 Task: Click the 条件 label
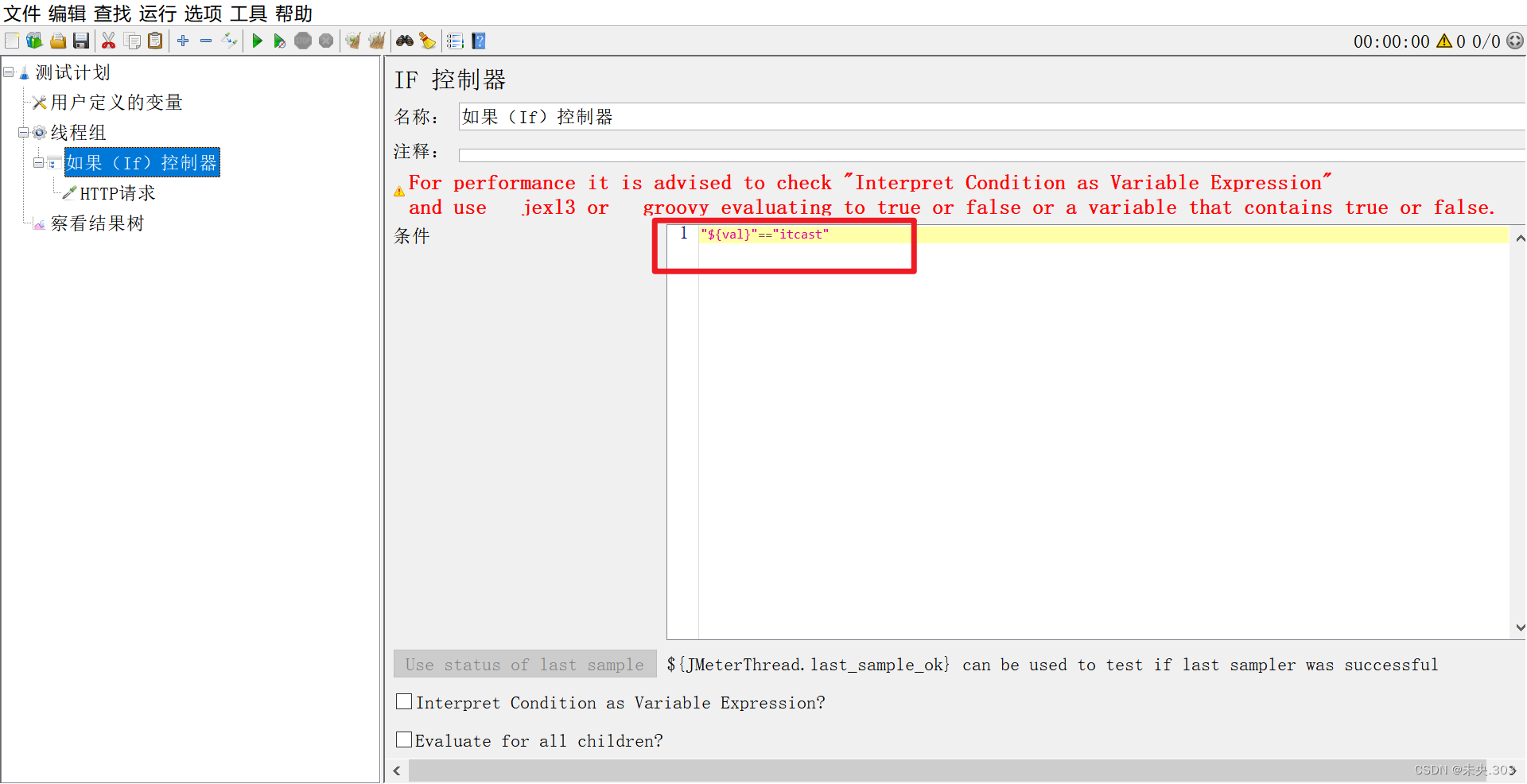[412, 236]
